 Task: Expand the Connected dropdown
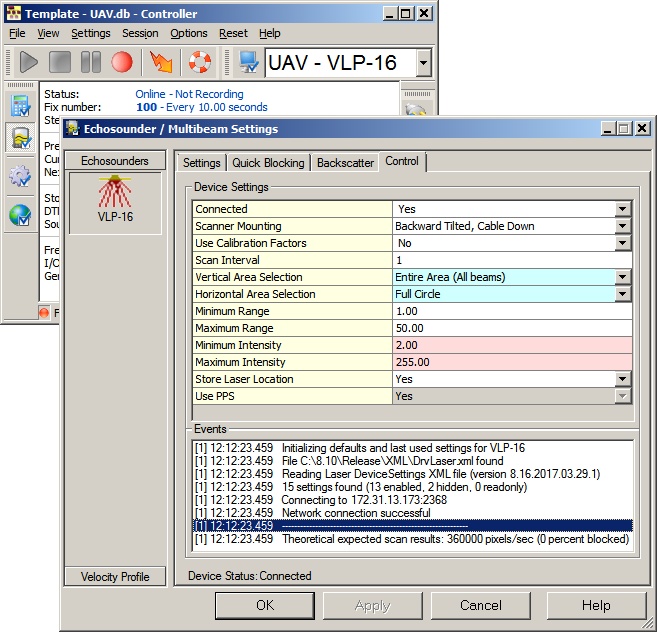point(623,209)
